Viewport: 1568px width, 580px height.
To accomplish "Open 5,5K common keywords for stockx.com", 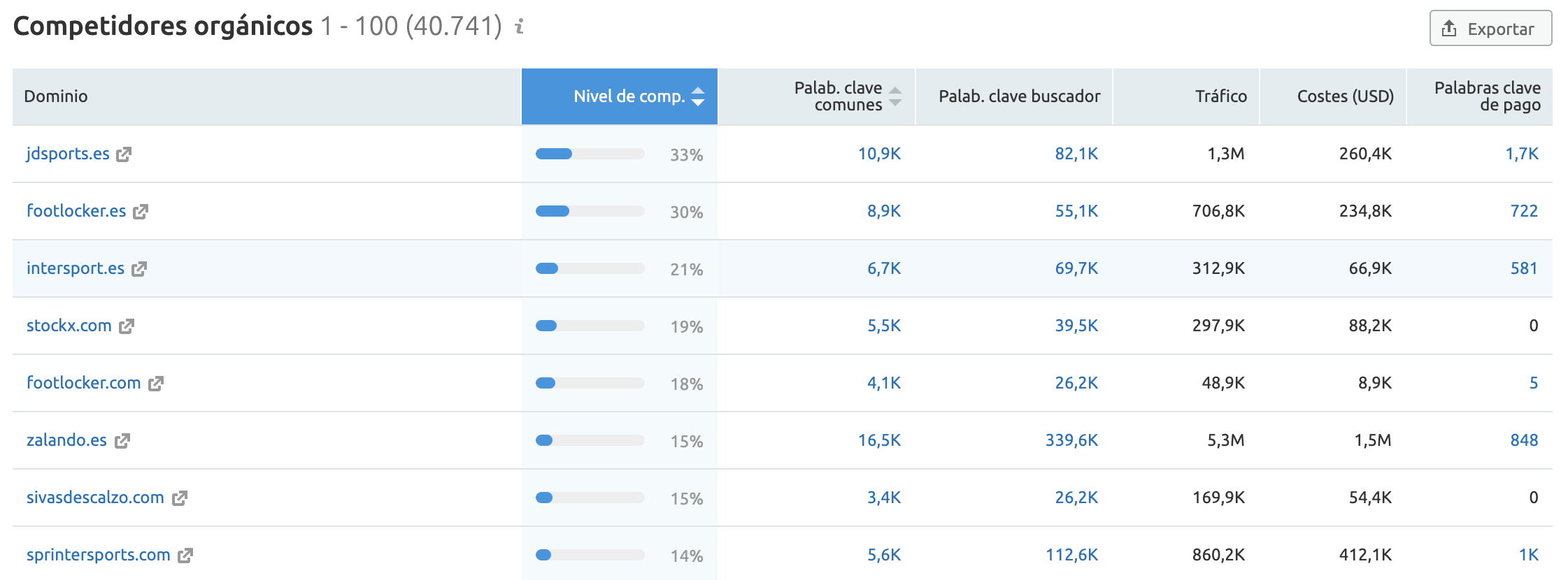I will pos(884,326).
